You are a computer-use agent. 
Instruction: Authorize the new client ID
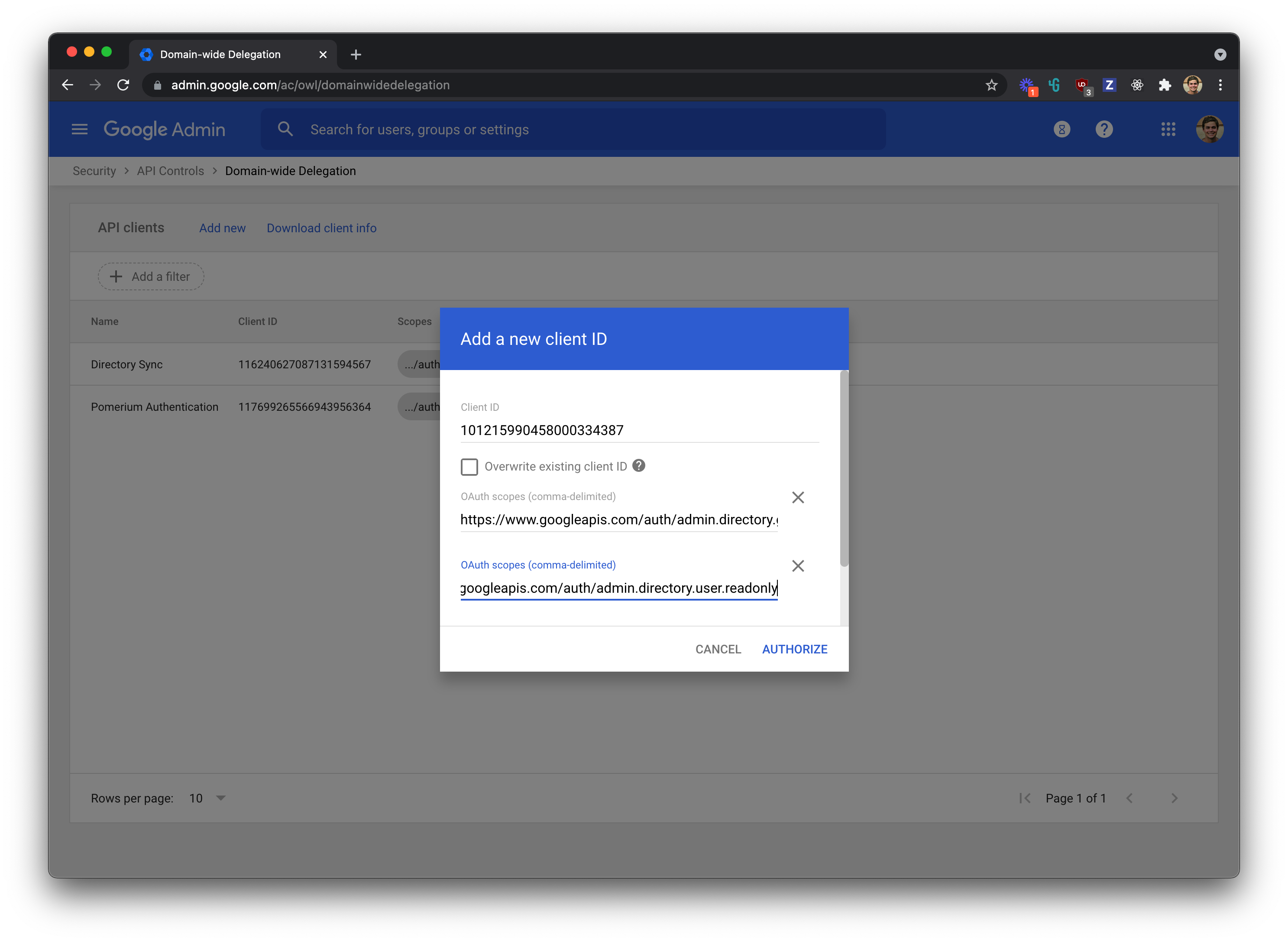(794, 649)
